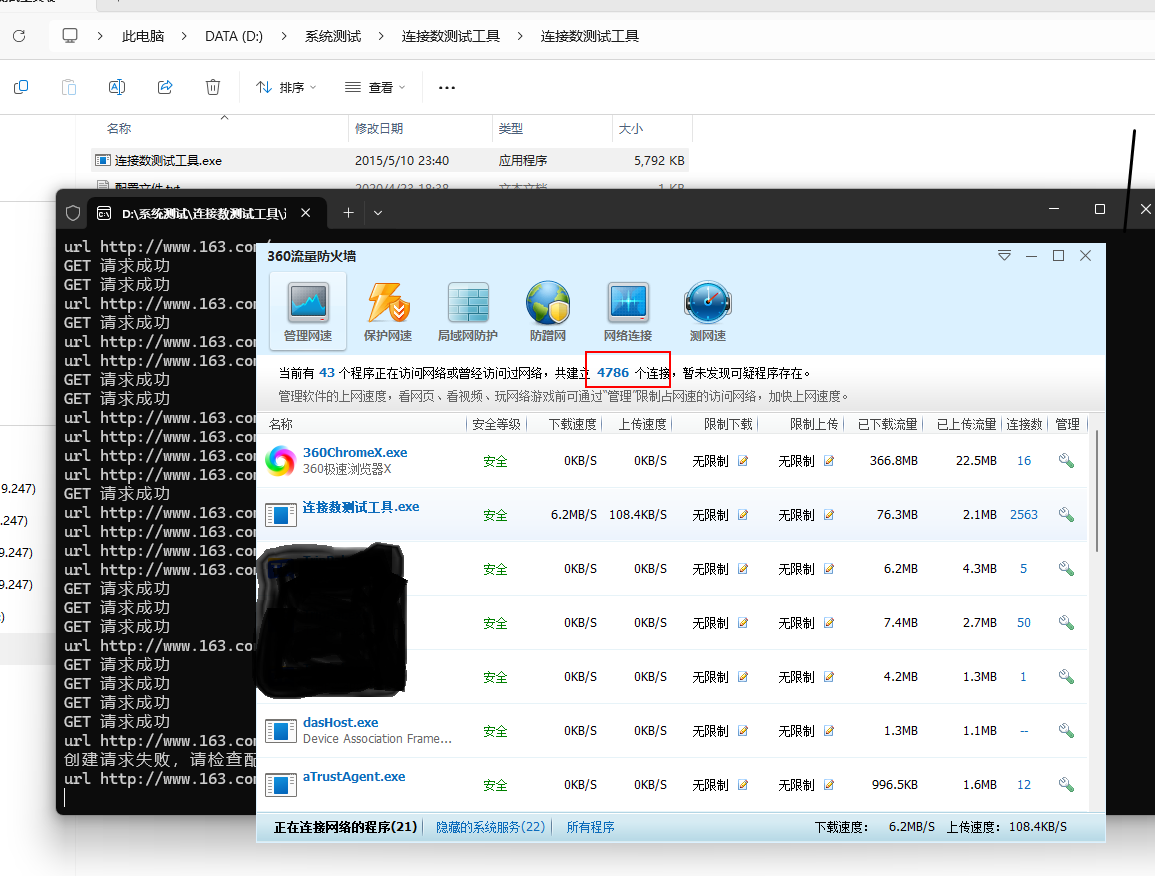Sort the list by 连接数 column header
Image resolution: width=1155 pixels, height=876 pixels.
click(x=1024, y=424)
